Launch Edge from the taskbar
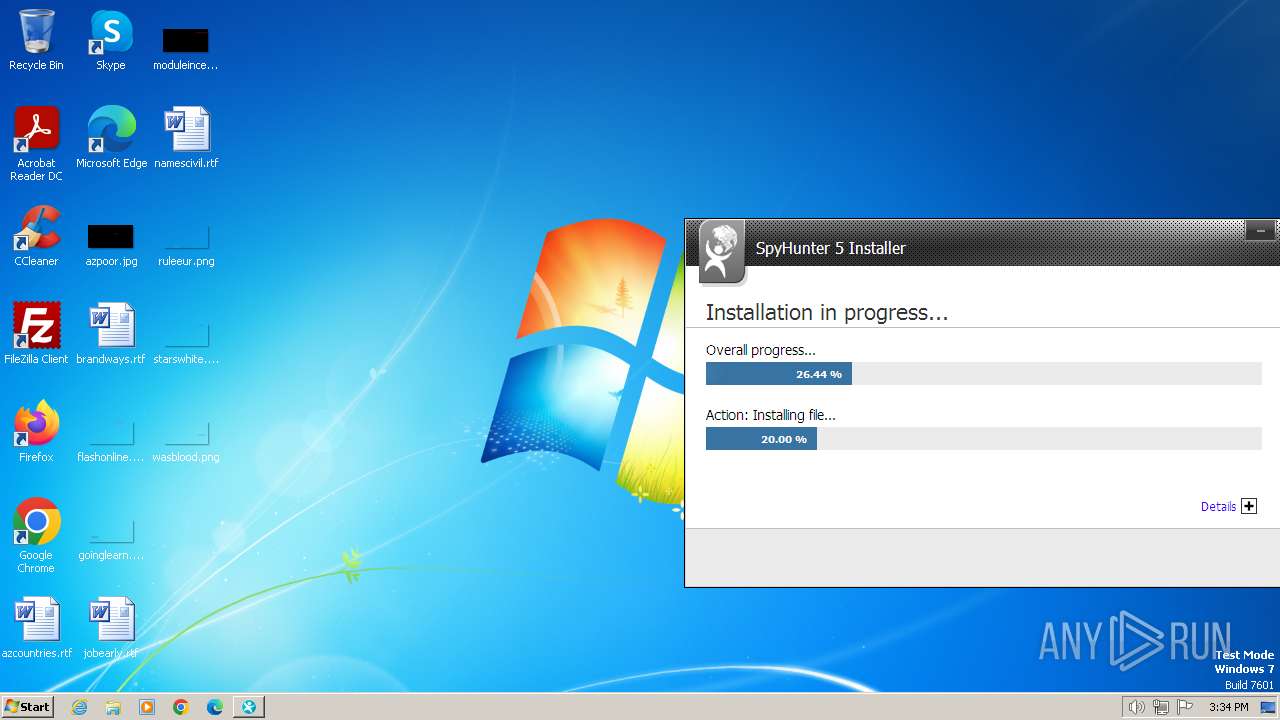 tap(215, 707)
